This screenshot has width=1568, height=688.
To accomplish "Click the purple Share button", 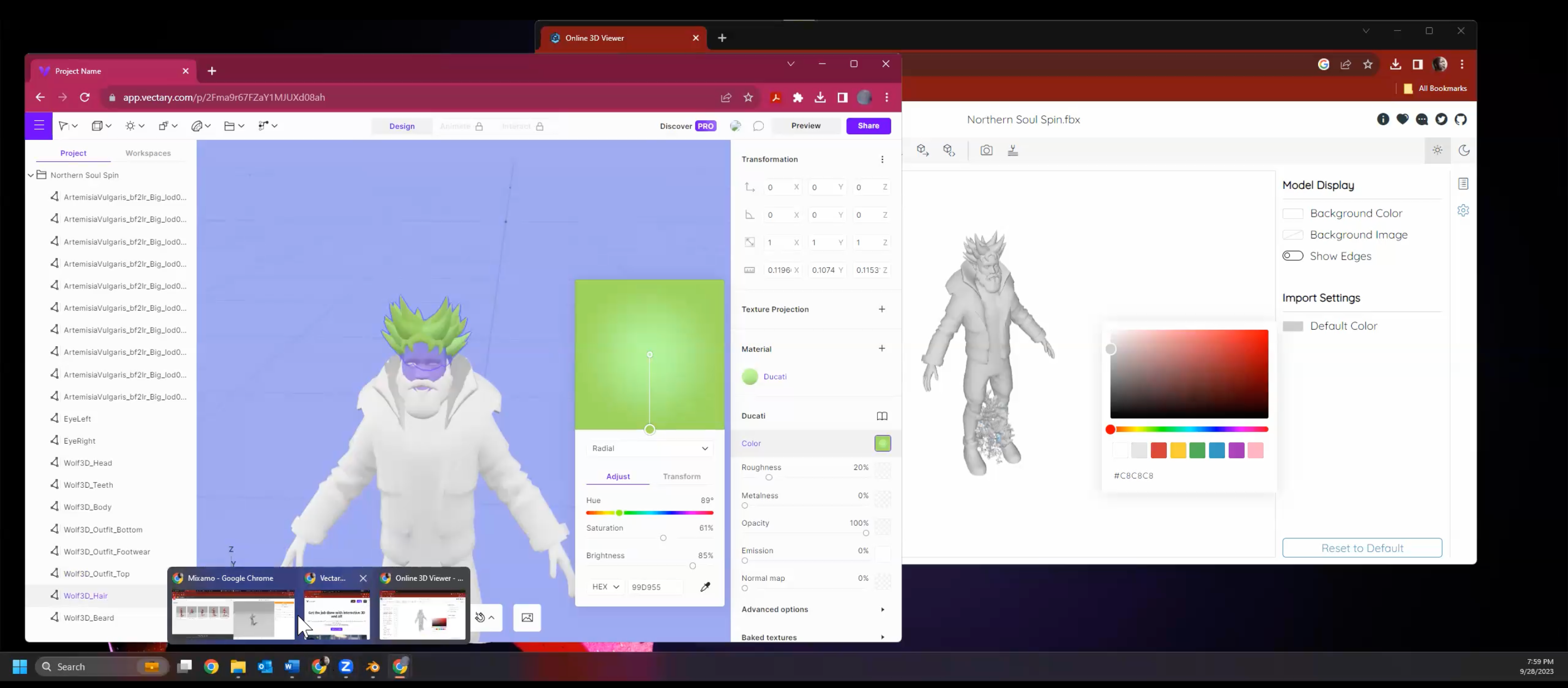I will [x=868, y=126].
